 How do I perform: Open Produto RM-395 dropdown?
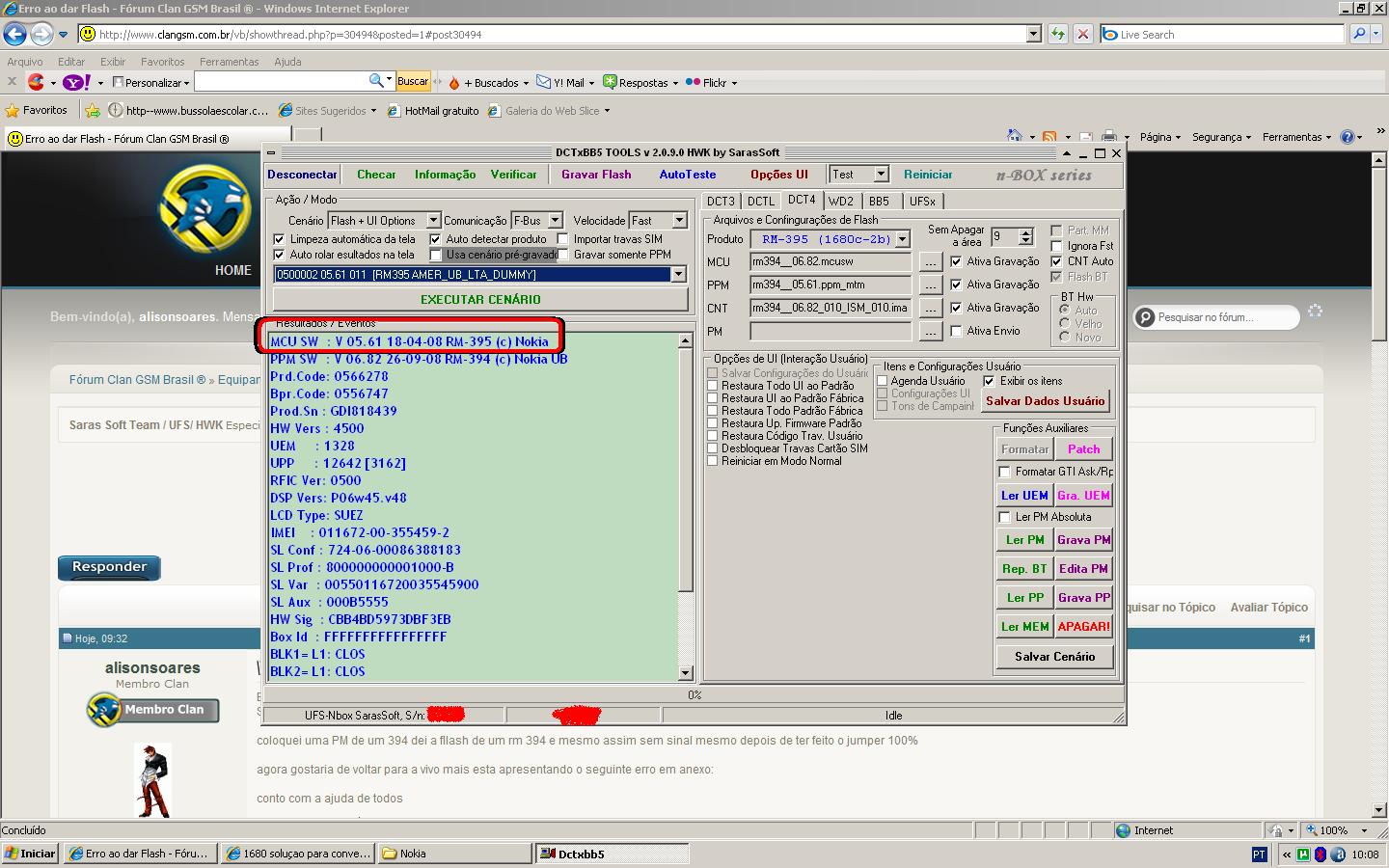pos(903,239)
